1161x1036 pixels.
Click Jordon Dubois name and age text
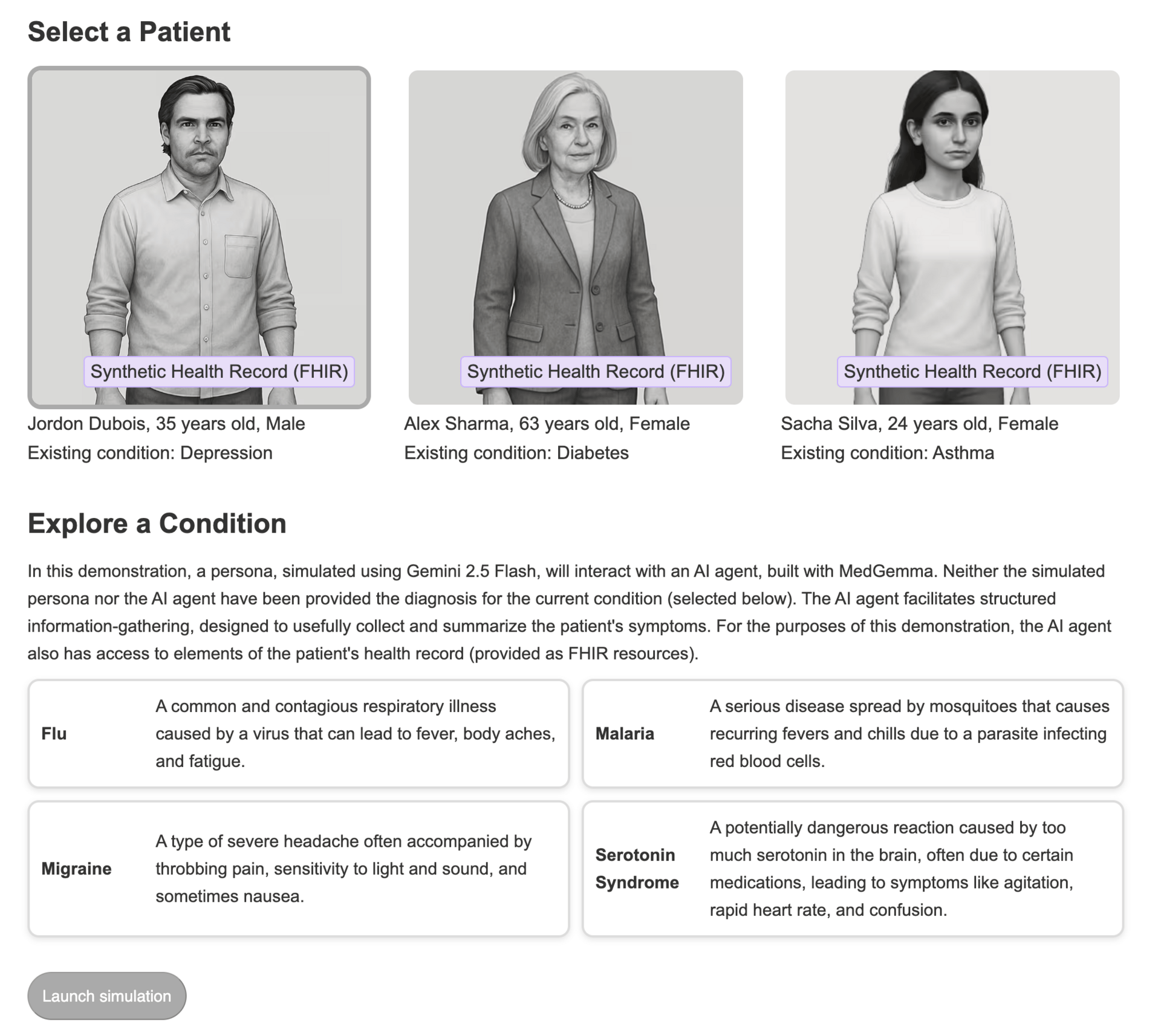pos(166,424)
